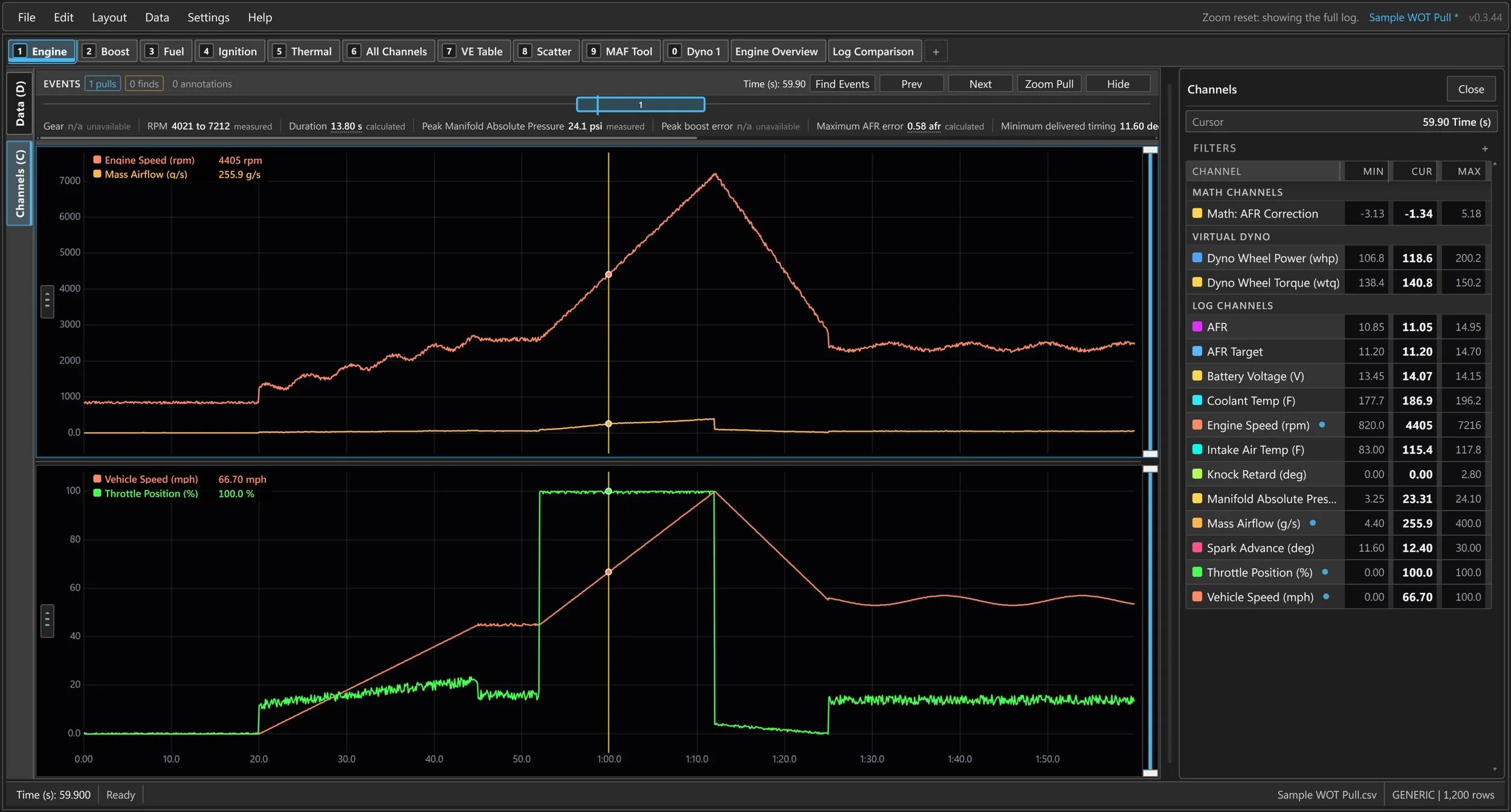Viewport: 1511px width, 812px height.
Task: Click the Cursor time field
Action: pyautogui.click(x=1341, y=121)
